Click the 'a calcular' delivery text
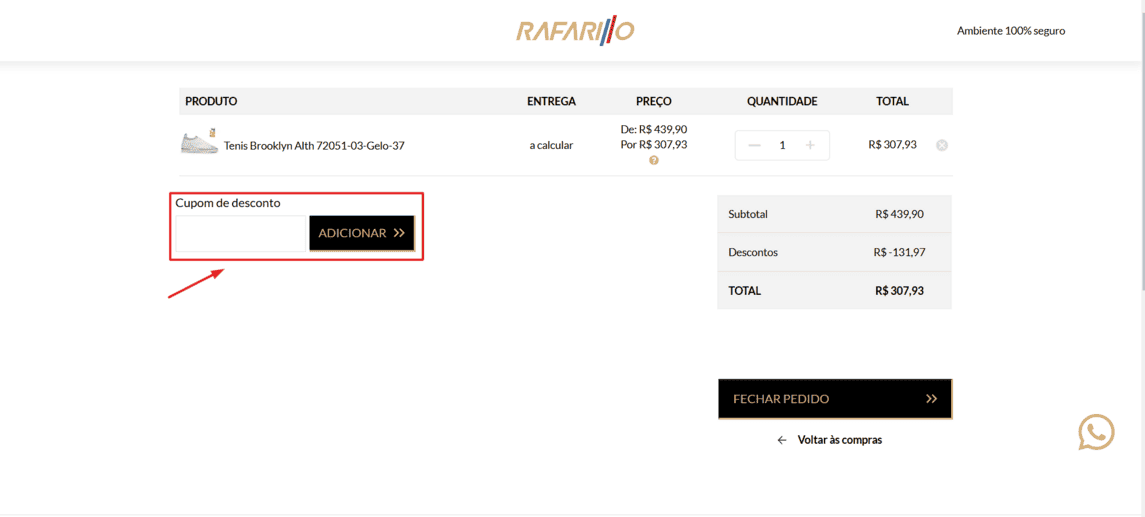This screenshot has height=517, width=1145. 551,145
